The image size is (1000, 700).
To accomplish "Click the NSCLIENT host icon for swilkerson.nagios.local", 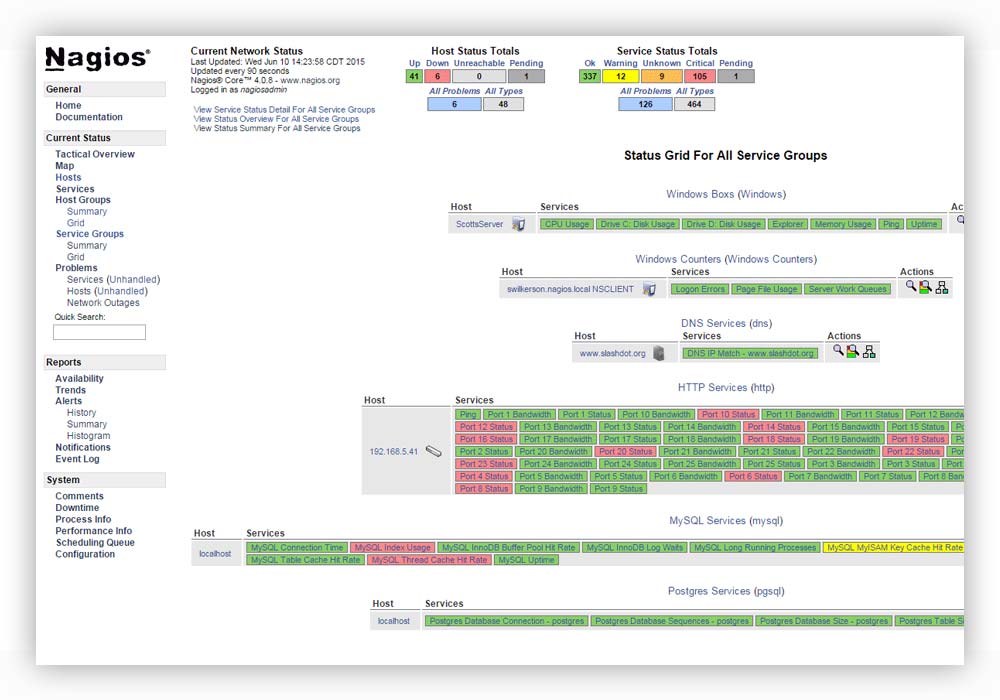I will pyautogui.click(x=649, y=289).
